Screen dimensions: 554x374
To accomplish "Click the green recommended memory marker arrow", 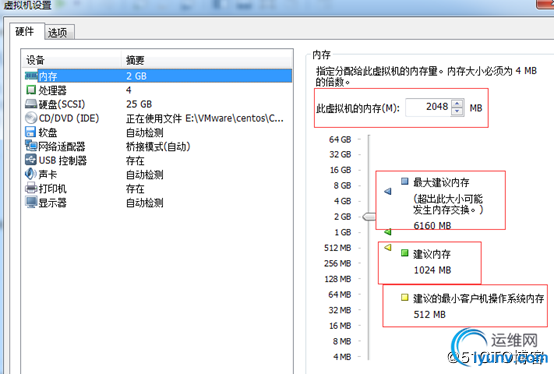I will [x=388, y=232].
